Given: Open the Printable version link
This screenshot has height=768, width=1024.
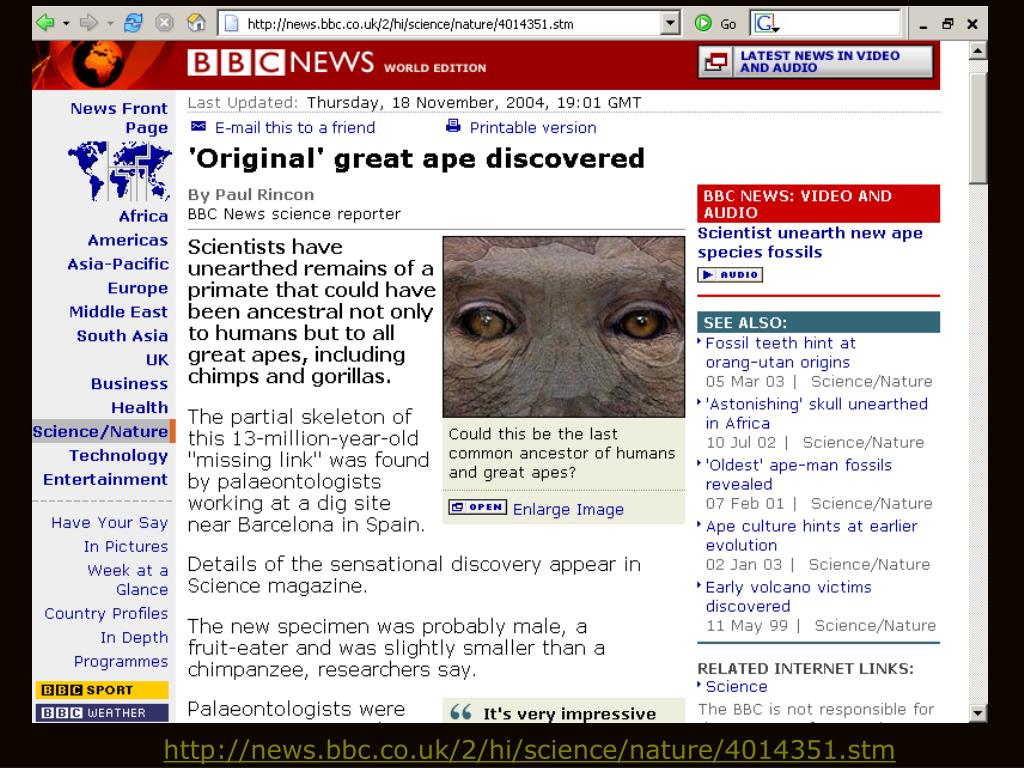Looking at the screenshot, I should pyautogui.click(x=533, y=127).
